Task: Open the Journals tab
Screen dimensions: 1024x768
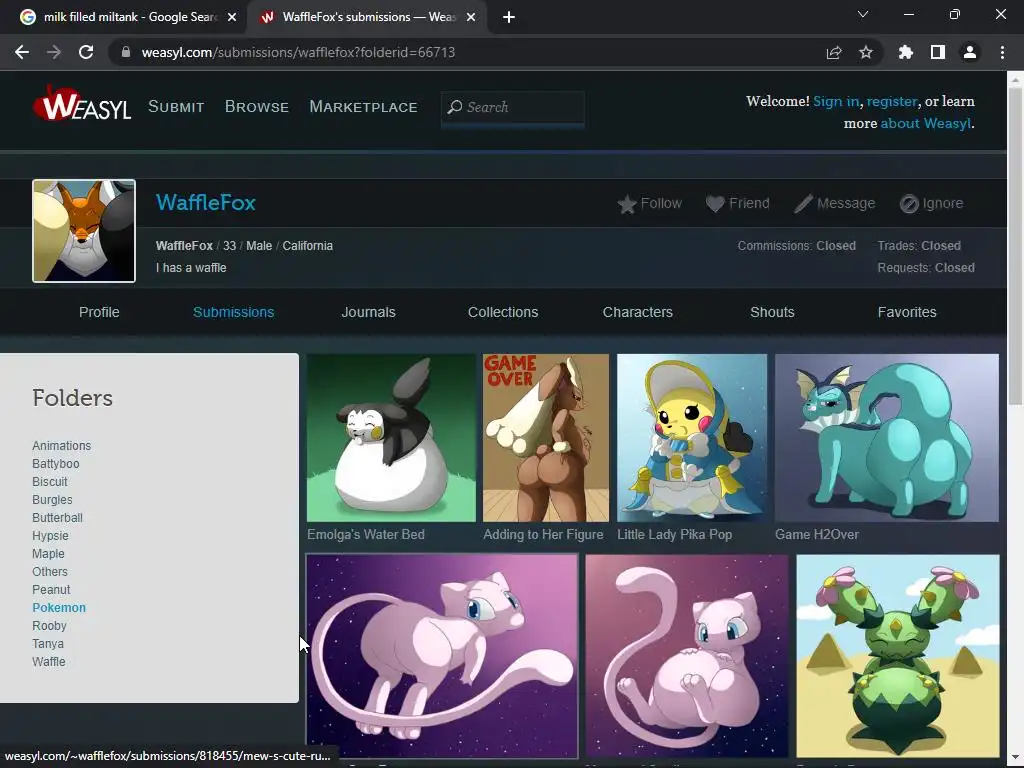Action: (x=368, y=312)
